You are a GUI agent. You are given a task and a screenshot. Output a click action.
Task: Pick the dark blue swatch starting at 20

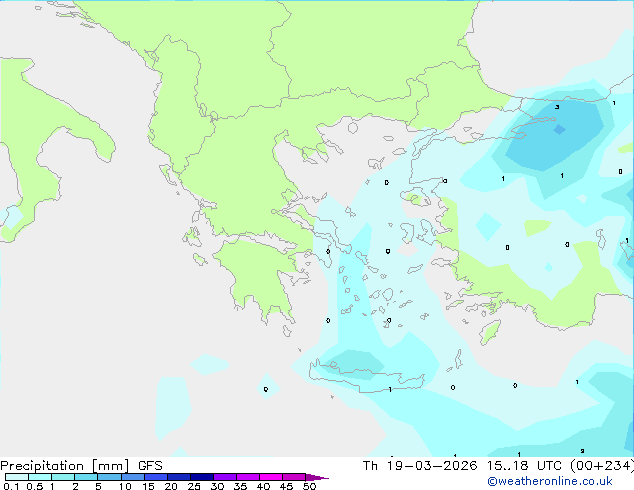click(179, 477)
